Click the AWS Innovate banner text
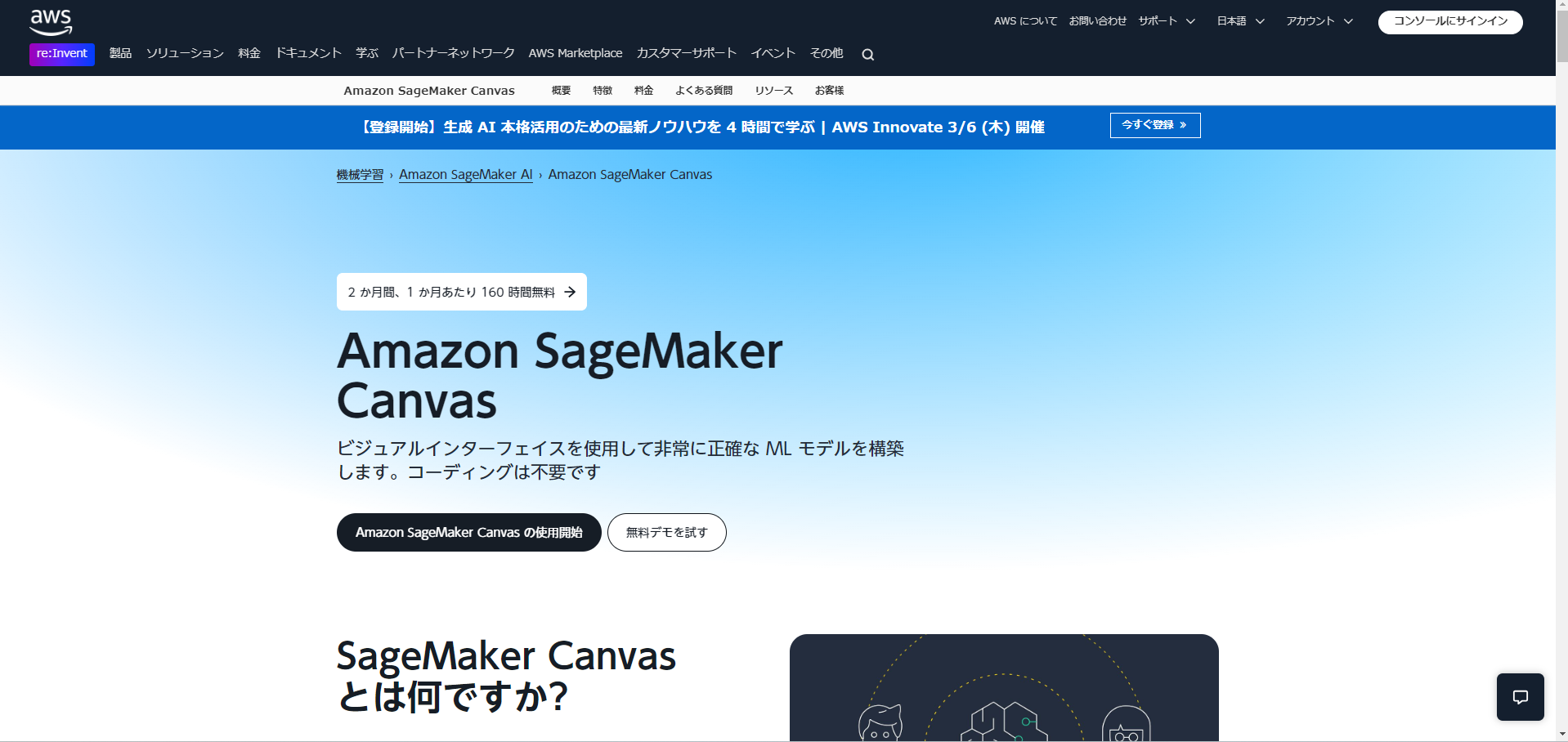The image size is (1568, 742). tap(702, 127)
